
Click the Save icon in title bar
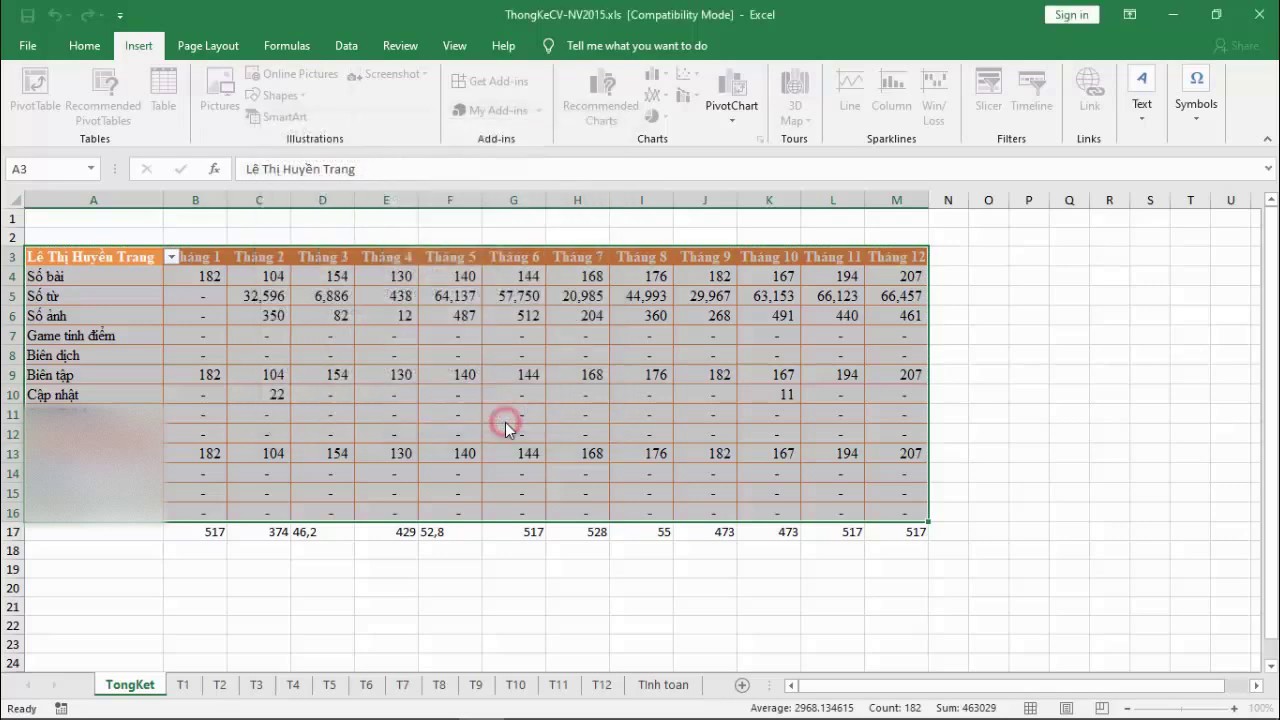(27, 15)
